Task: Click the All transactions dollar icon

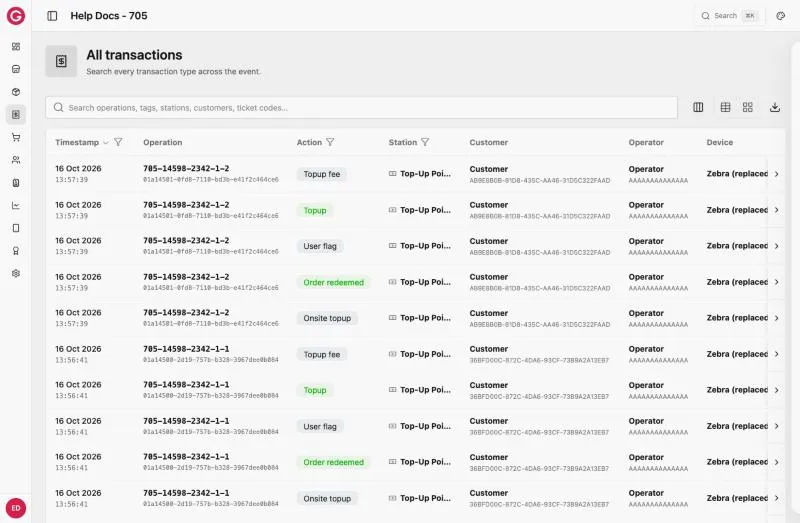Action: (x=61, y=61)
